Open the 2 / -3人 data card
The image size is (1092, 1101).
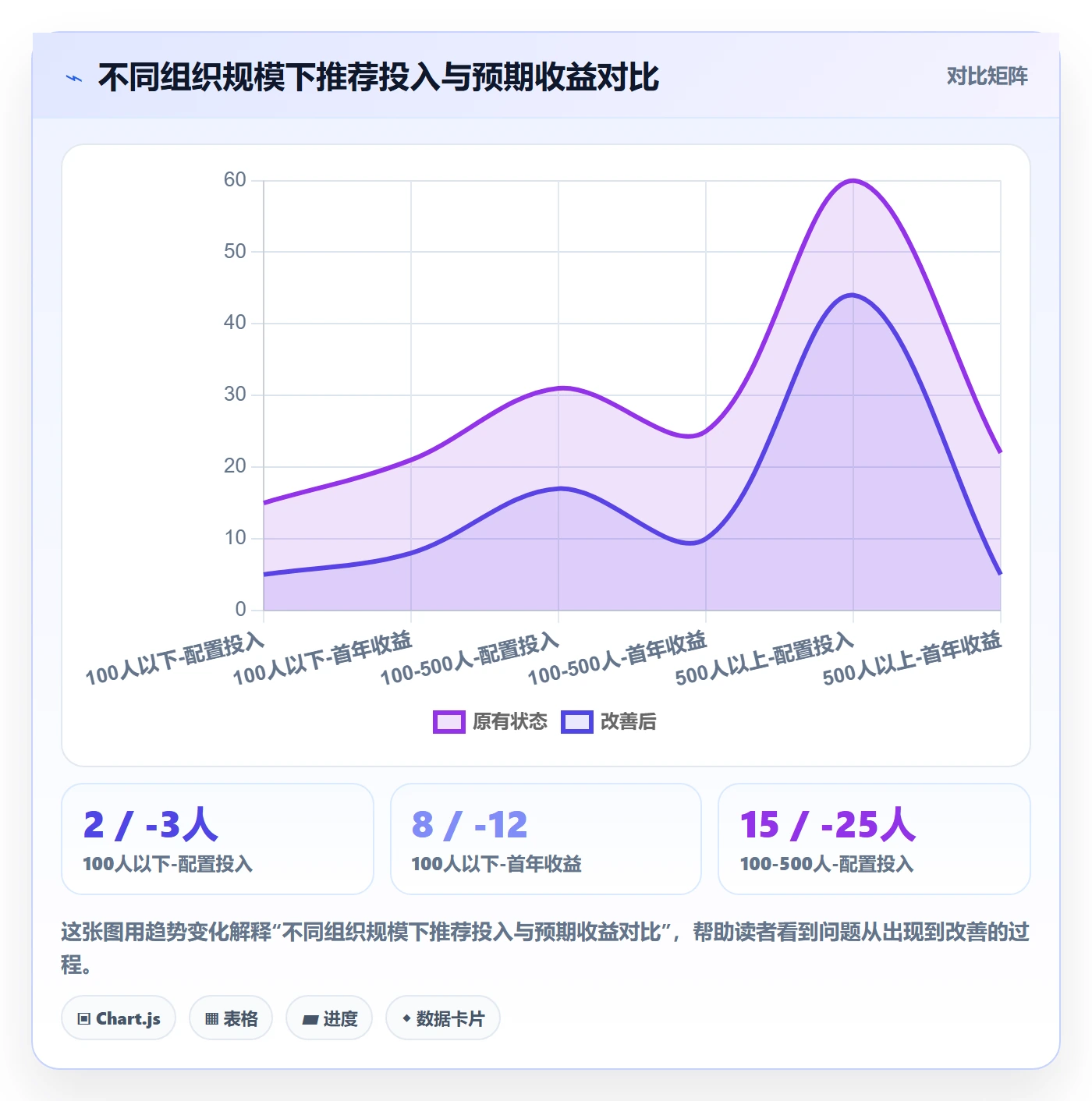coord(218,839)
